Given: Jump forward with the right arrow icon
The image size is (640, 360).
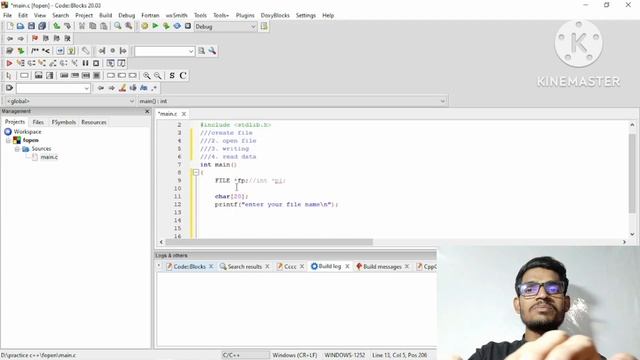Looking at the screenshot, I should [20, 38].
